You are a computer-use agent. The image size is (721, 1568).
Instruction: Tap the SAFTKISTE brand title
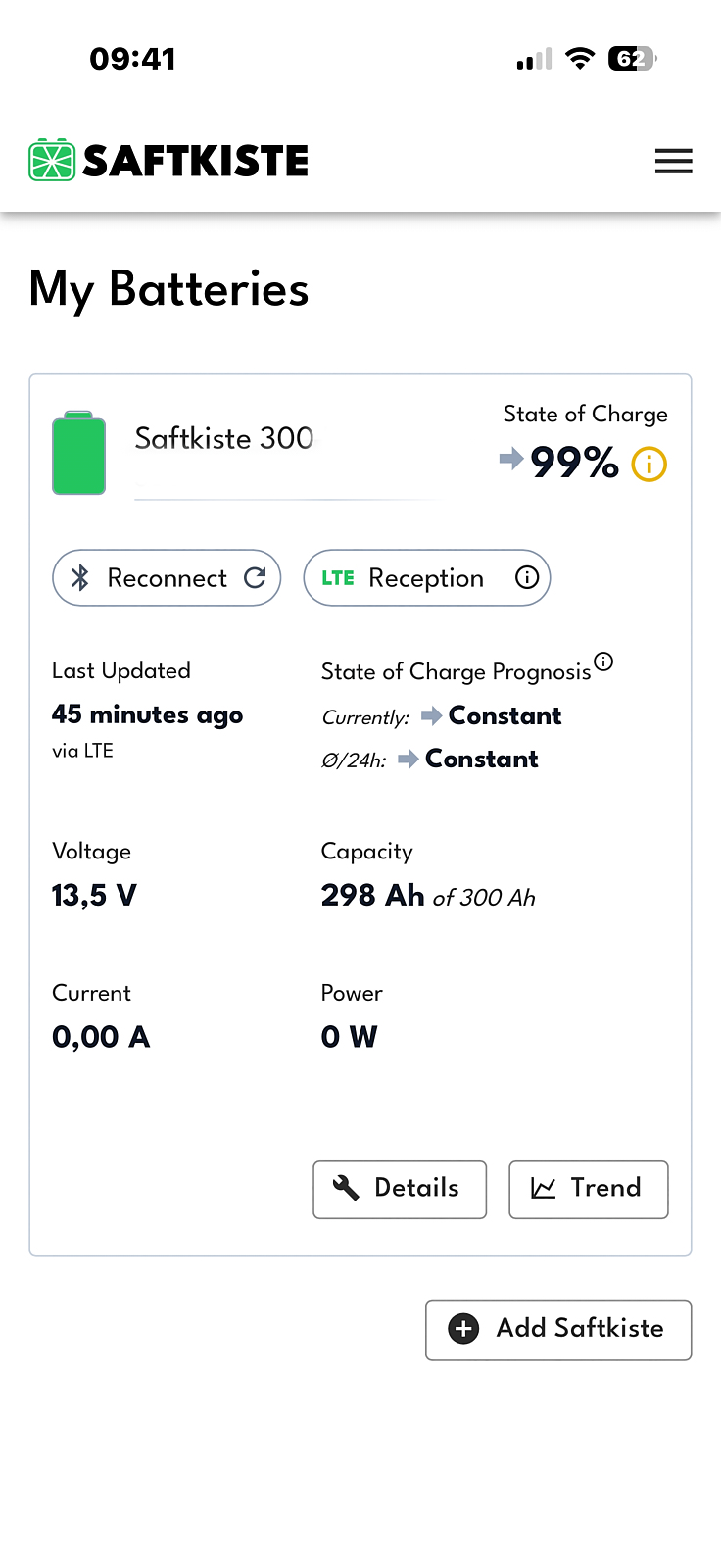tap(195, 161)
